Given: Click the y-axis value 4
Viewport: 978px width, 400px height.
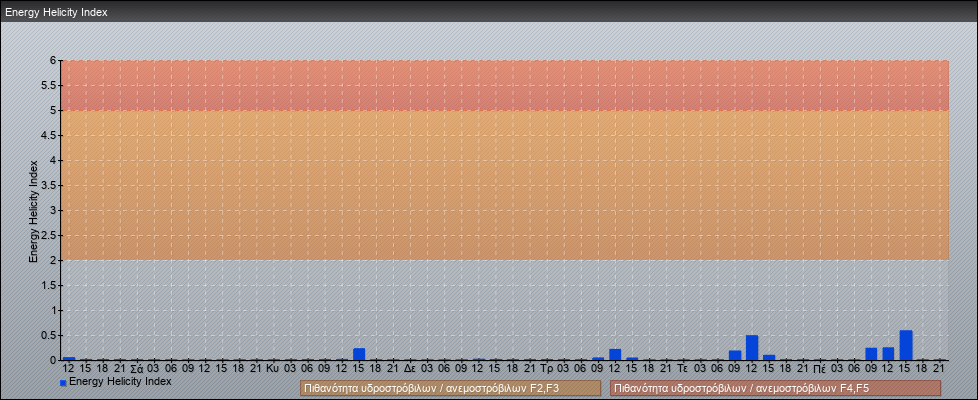Looking at the screenshot, I should pyautogui.click(x=54, y=160).
